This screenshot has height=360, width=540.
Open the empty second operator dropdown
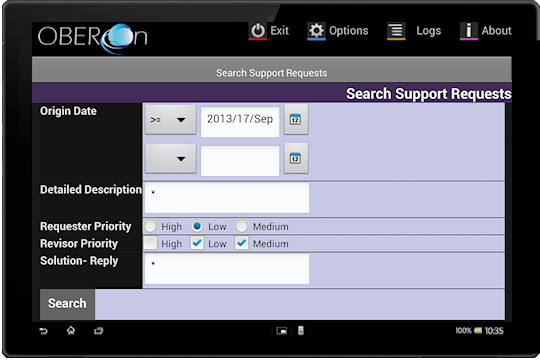[170, 158]
